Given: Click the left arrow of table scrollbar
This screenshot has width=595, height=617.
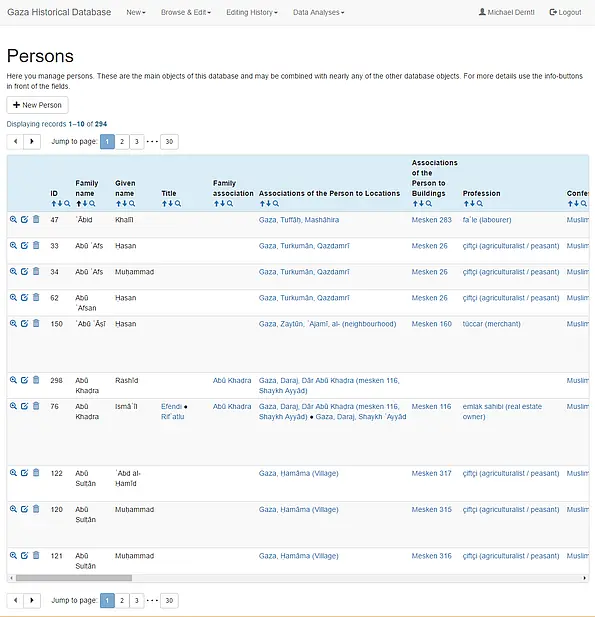Looking at the screenshot, I should click(x=11, y=578).
